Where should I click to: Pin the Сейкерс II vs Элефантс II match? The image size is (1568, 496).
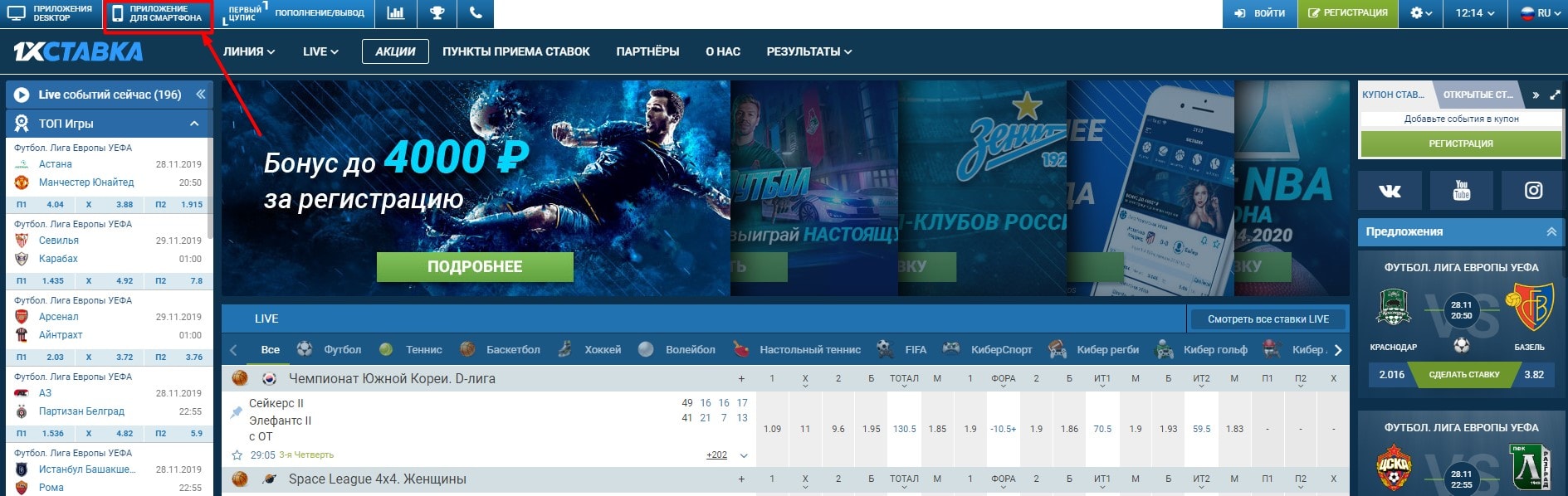coord(237,412)
